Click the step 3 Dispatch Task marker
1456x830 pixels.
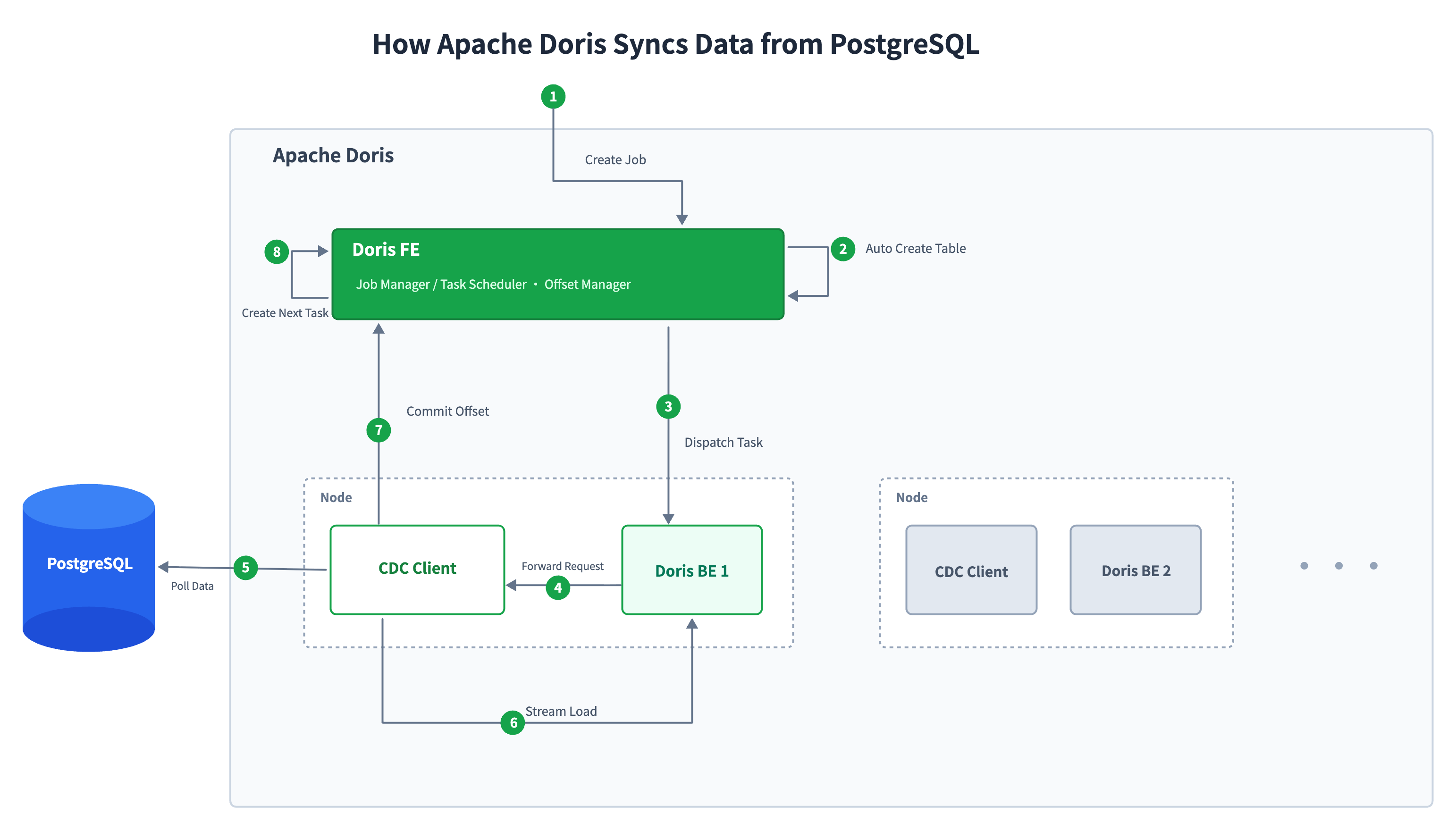tap(667, 406)
